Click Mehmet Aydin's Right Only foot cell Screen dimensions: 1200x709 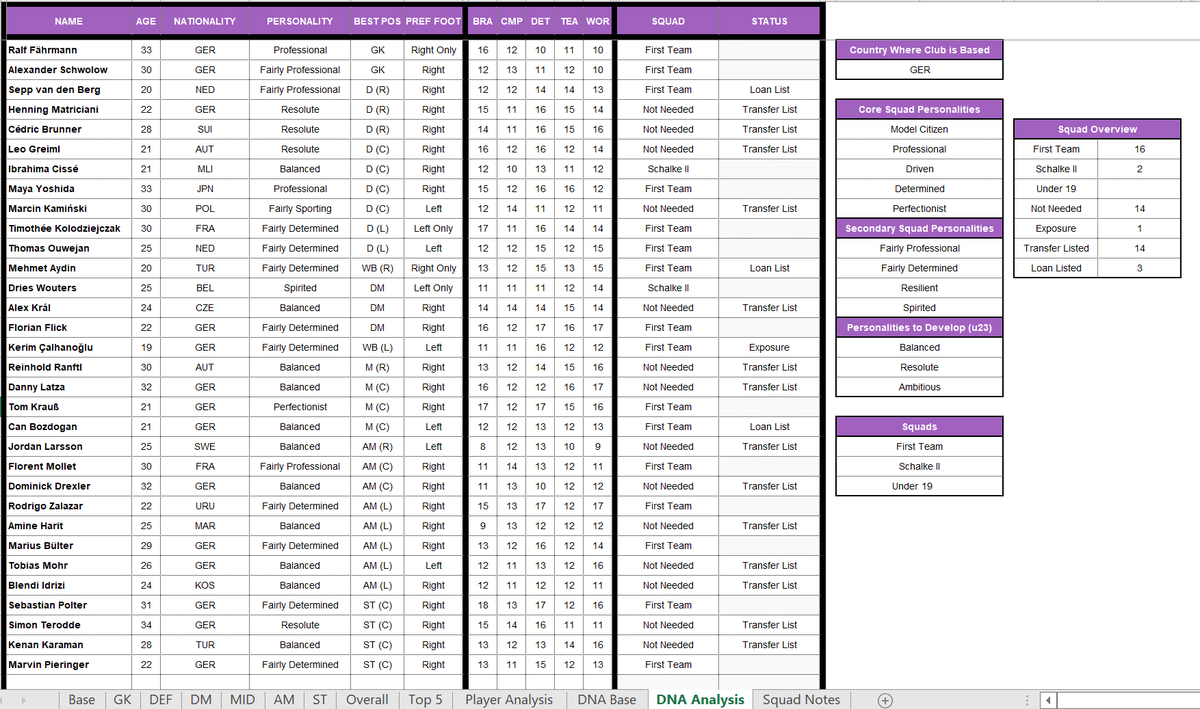(434, 268)
